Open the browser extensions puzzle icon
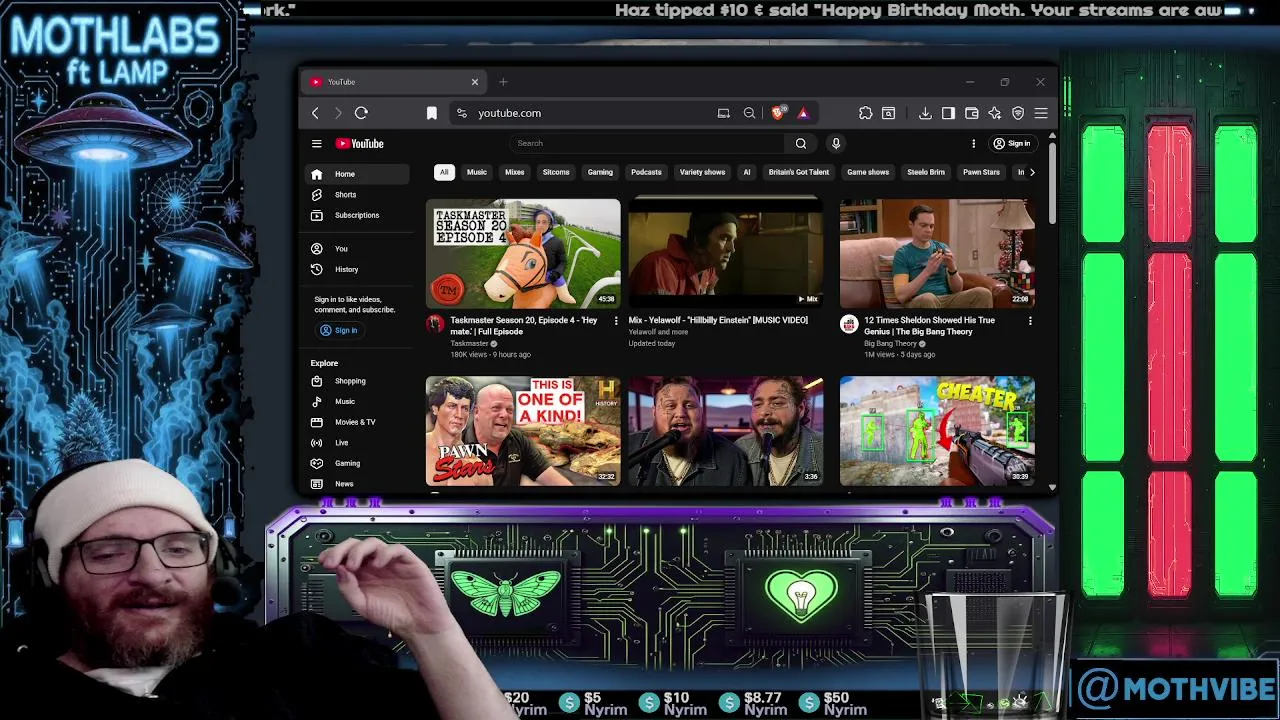The width and height of the screenshot is (1280, 720). (x=865, y=113)
